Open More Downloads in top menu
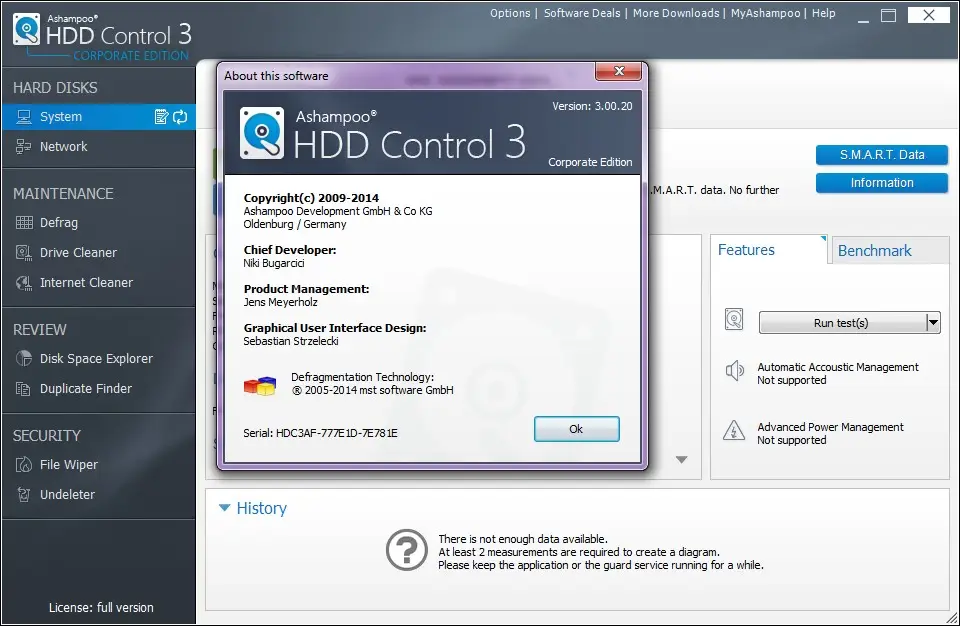Screen dimensions: 960x626 pyautogui.click(x=676, y=13)
